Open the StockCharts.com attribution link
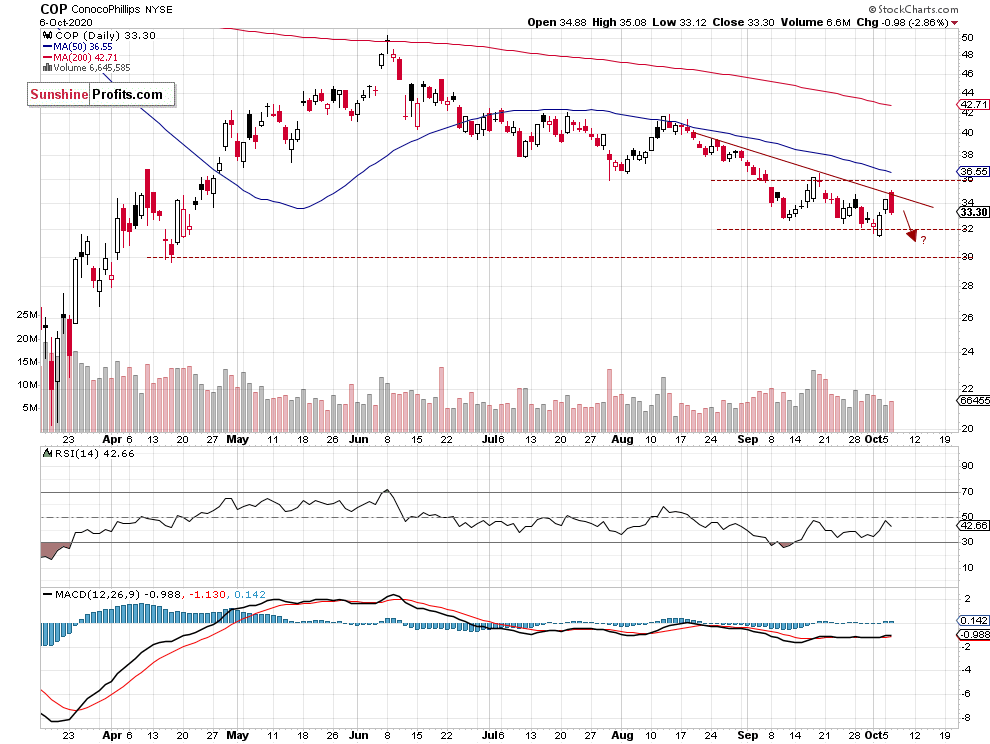This screenshot has height=744, width=990. pyautogui.click(x=913, y=9)
